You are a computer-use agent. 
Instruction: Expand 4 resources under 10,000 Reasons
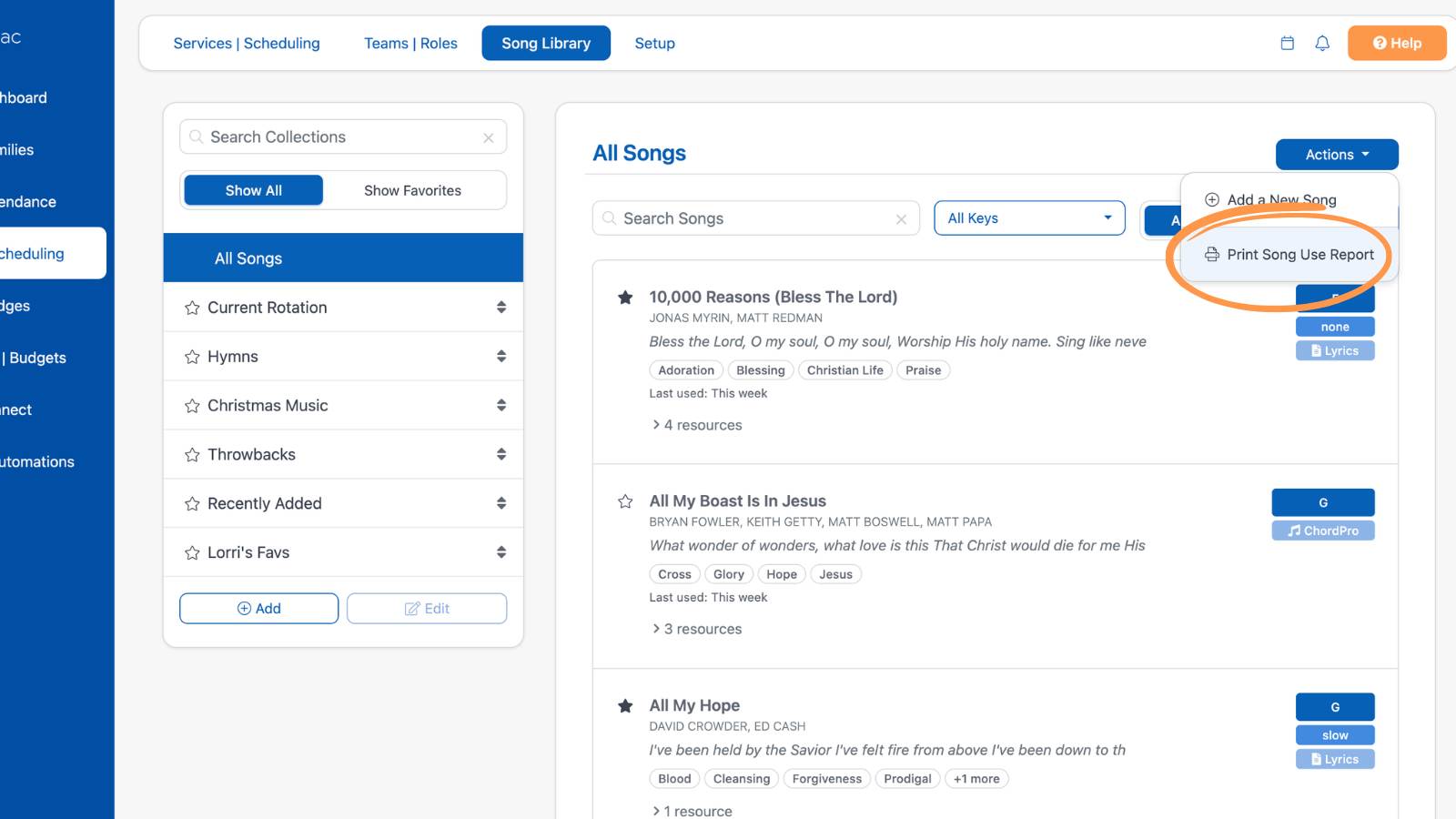pyautogui.click(x=697, y=425)
